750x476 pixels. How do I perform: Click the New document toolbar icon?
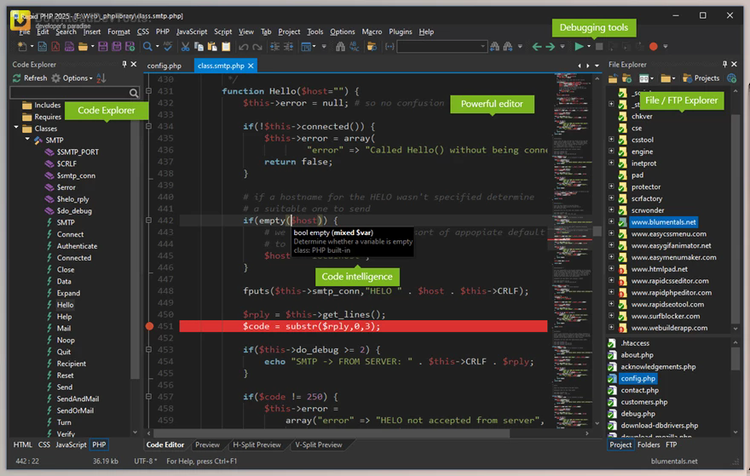pyautogui.click(x=22, y=46)
